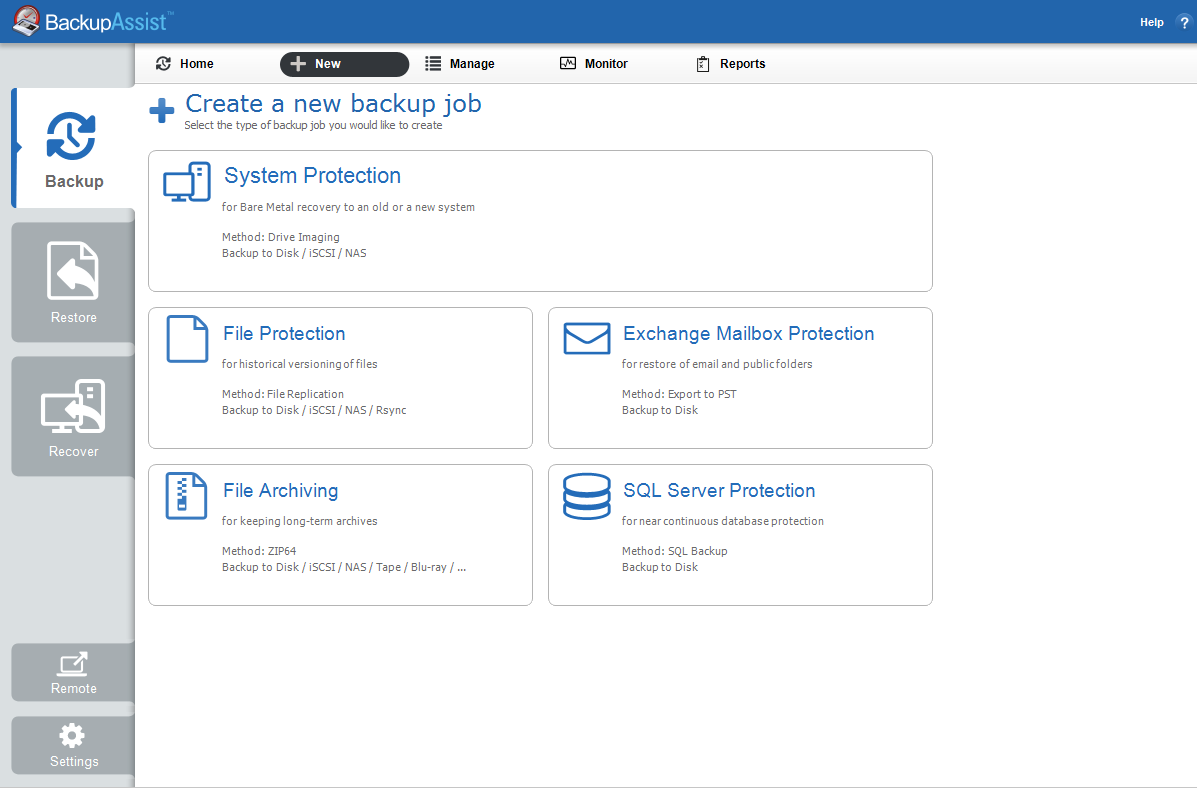Open the Remote sidebar icon
1197x788 pixels.
pos(73,664)
